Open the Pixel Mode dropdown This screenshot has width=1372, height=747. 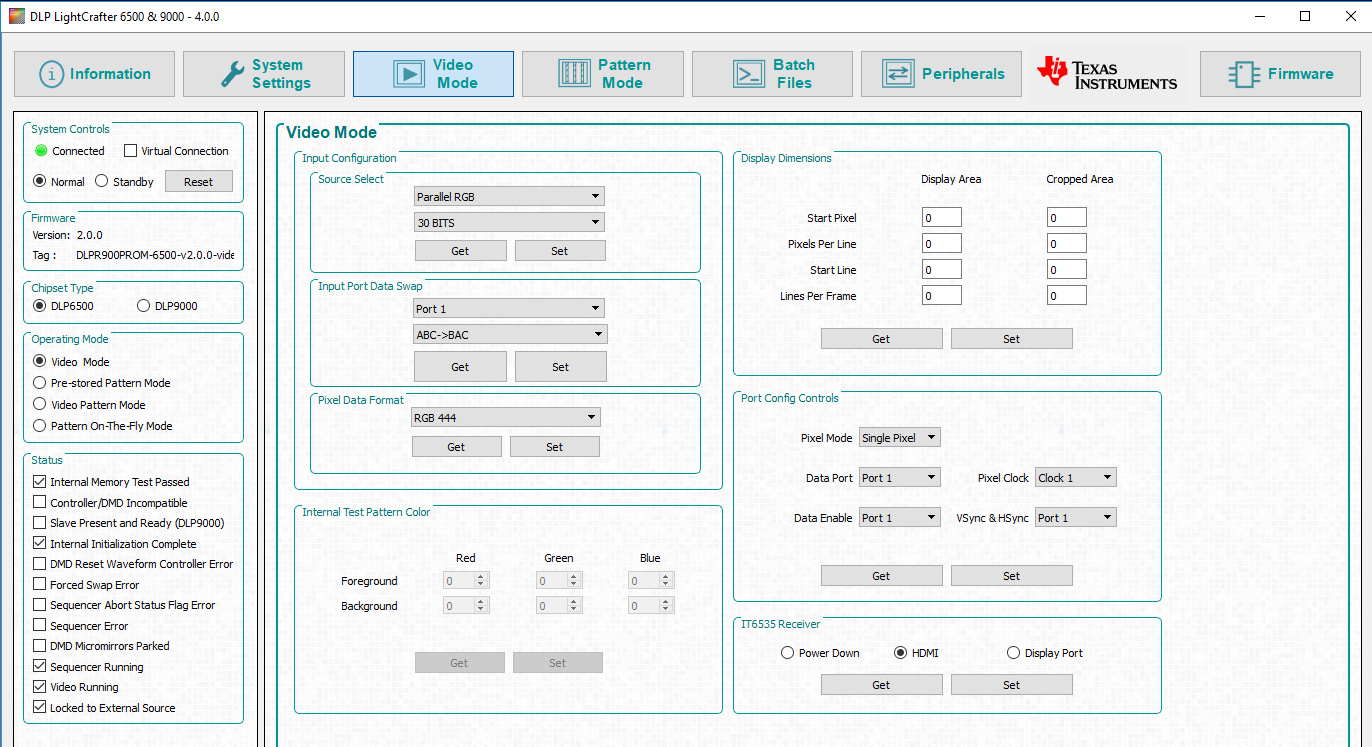(x=900, y=438)
